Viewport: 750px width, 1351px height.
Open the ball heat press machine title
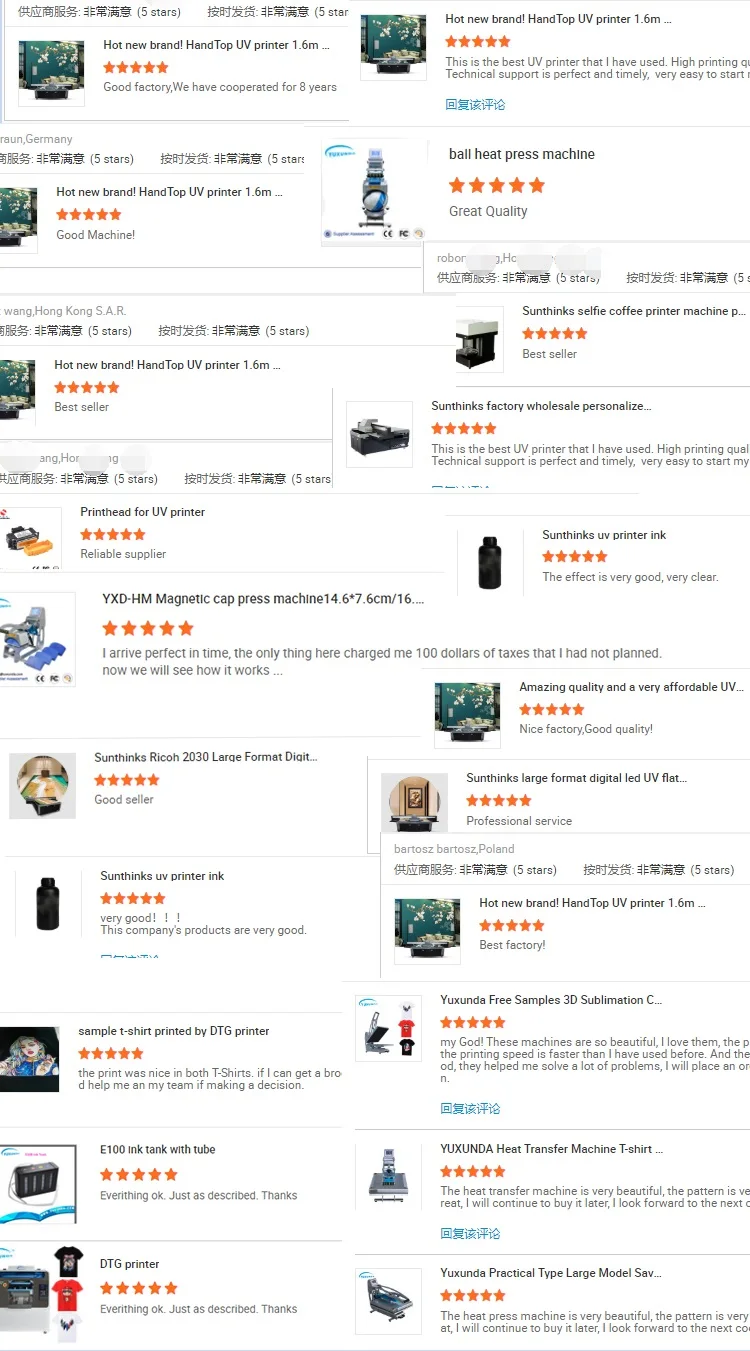(x=522, y=154)
